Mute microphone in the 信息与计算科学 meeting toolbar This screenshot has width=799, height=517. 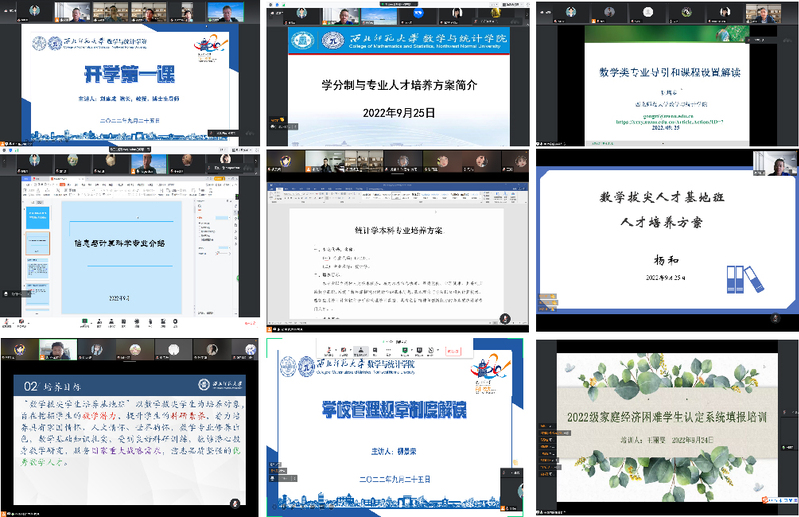point(8,322)
